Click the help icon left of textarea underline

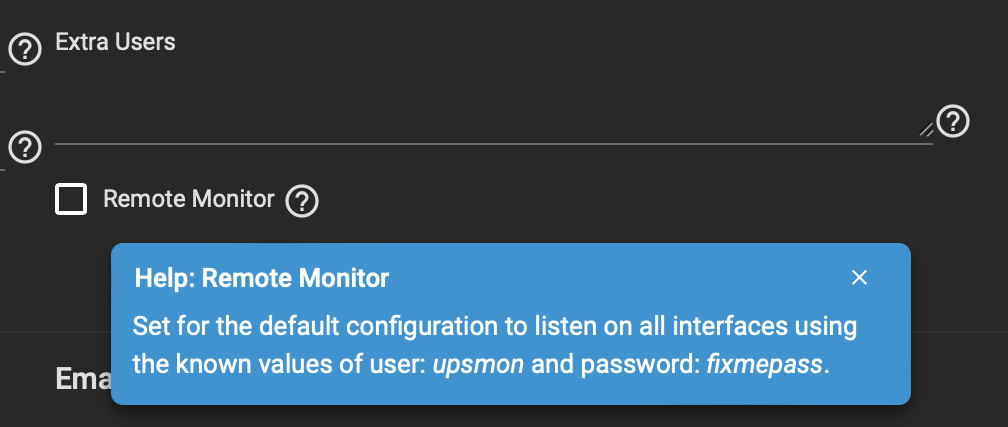click(x=25, y=147)
